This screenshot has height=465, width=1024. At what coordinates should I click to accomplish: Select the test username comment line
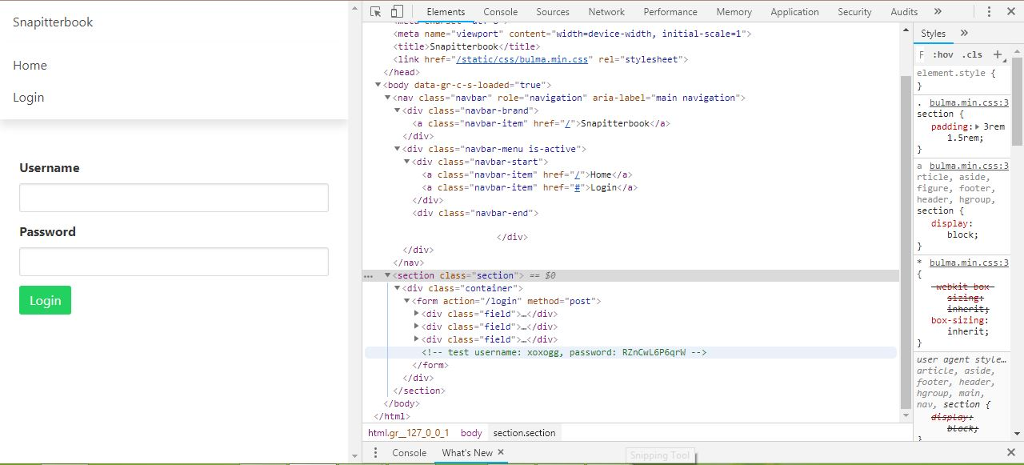pos(564,353)
